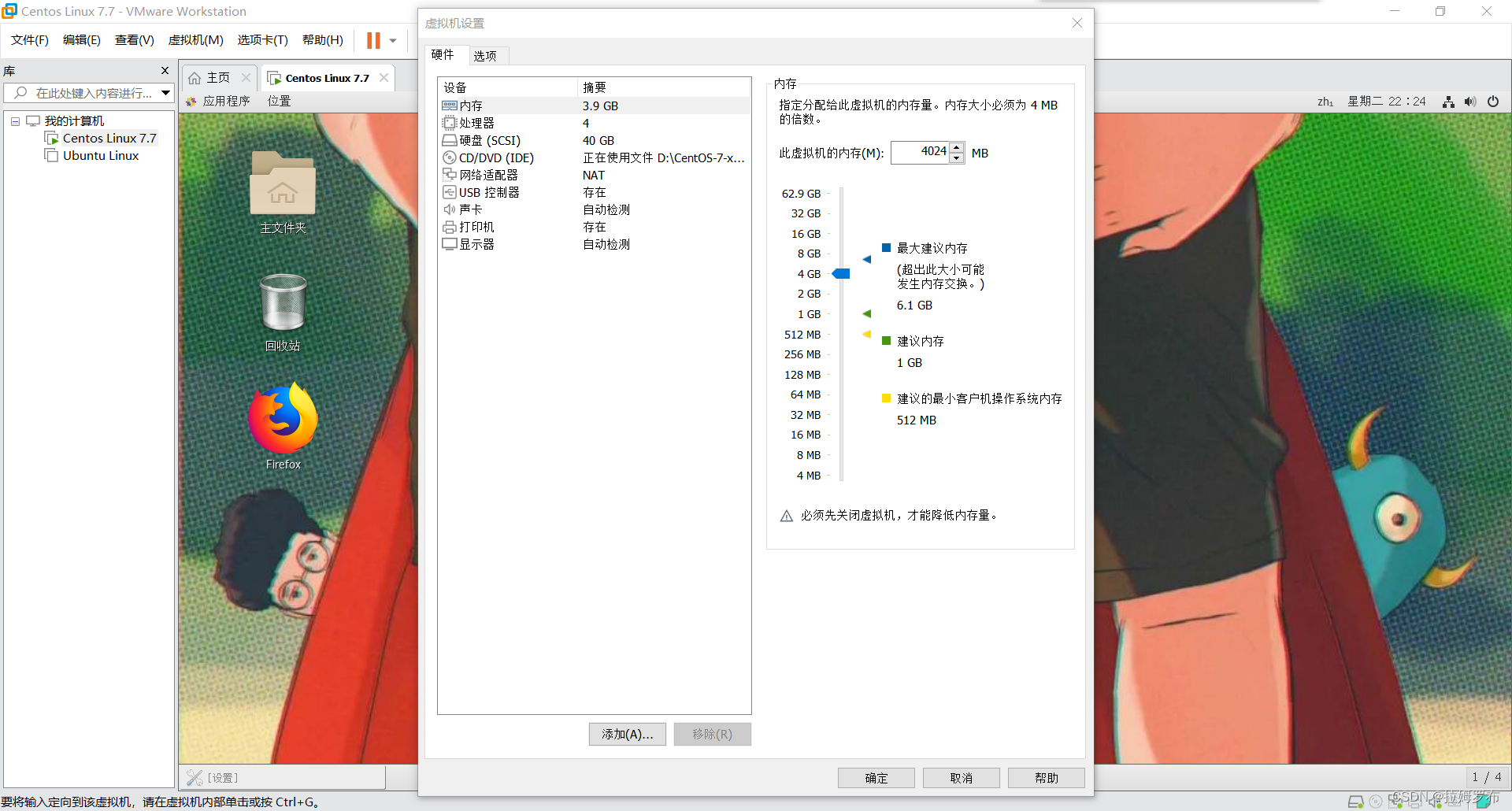This screenshot has width=1512, height=811.
Task: Select the 打印机 printer device icon
Action: tap(449, 227)
